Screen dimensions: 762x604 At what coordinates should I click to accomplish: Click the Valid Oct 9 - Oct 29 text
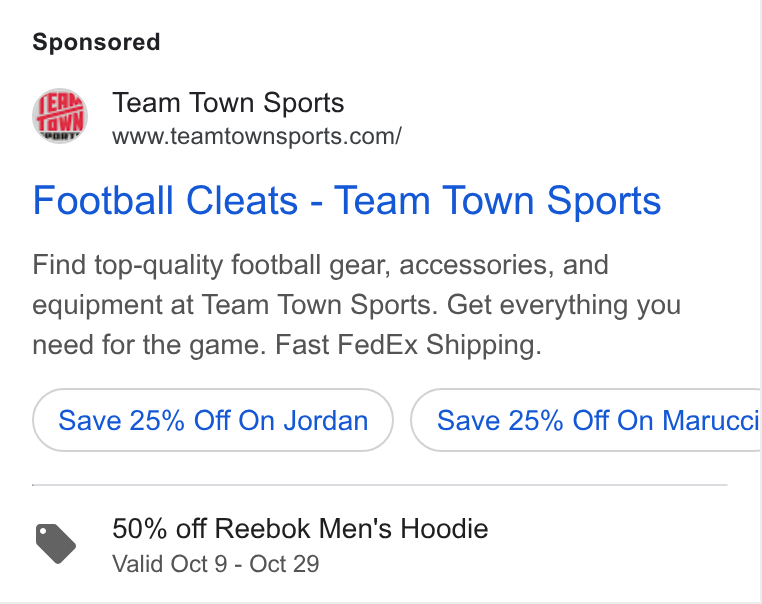[x=215, y=564]
